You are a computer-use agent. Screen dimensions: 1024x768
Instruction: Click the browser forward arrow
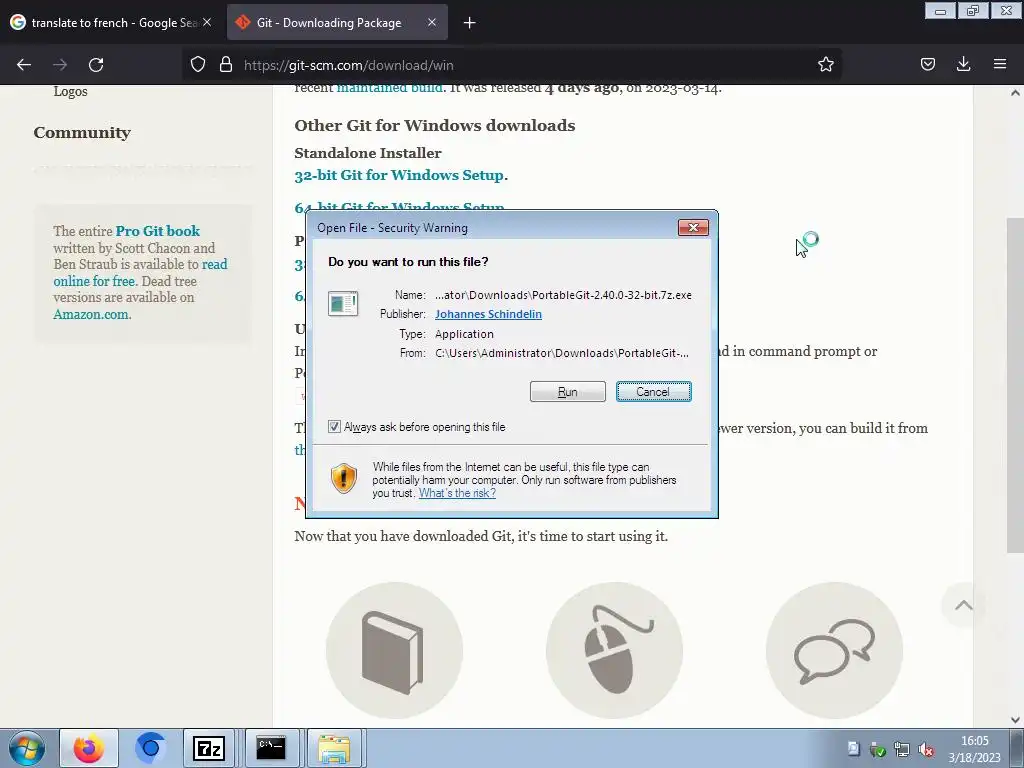point(60,65)
